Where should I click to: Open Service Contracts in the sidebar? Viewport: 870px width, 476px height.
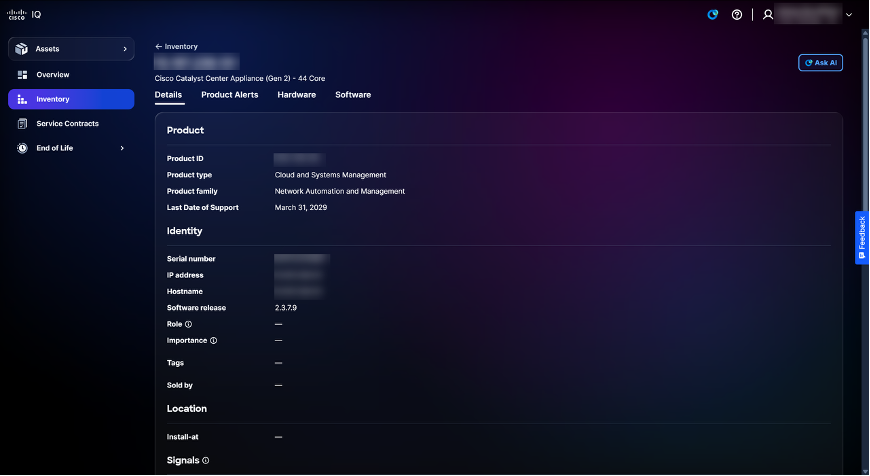[71, 124]
